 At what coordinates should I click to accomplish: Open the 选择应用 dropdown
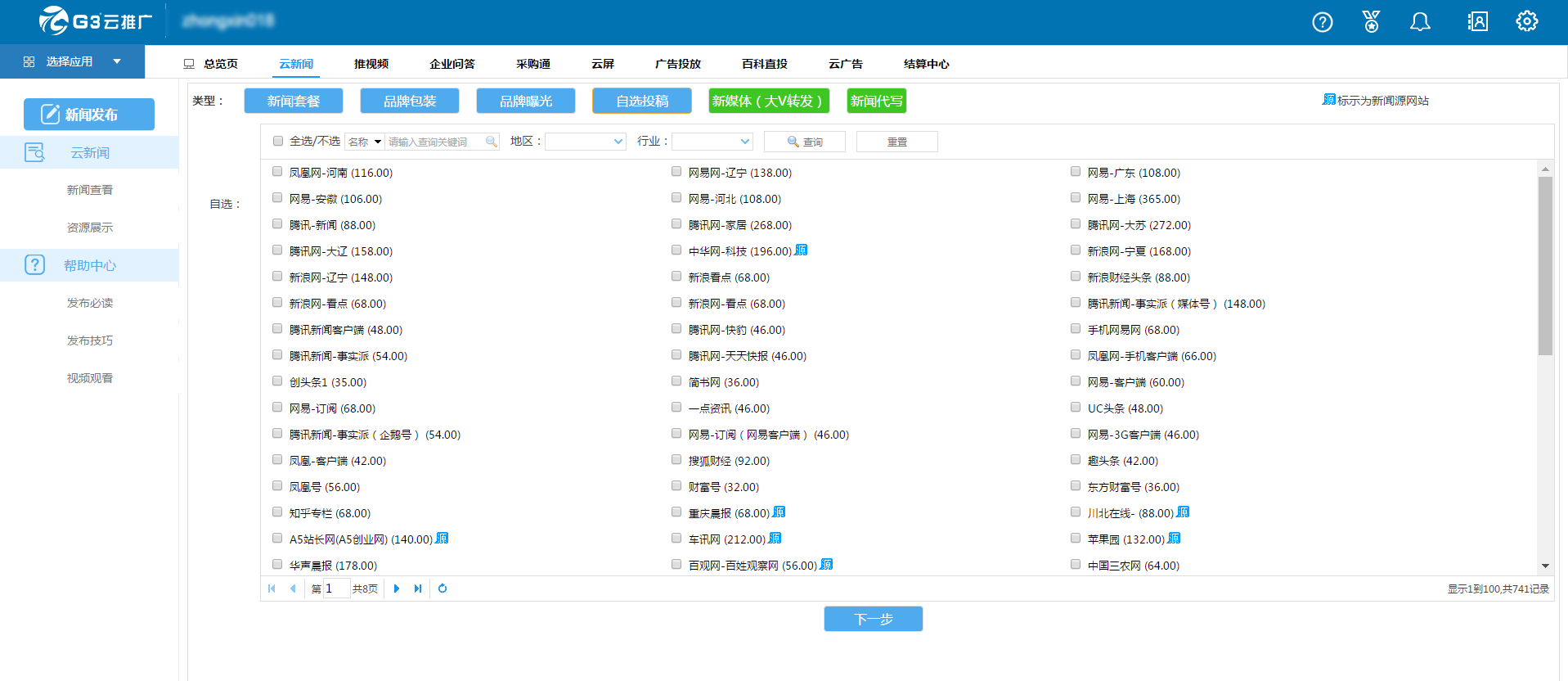coord(72,61)
